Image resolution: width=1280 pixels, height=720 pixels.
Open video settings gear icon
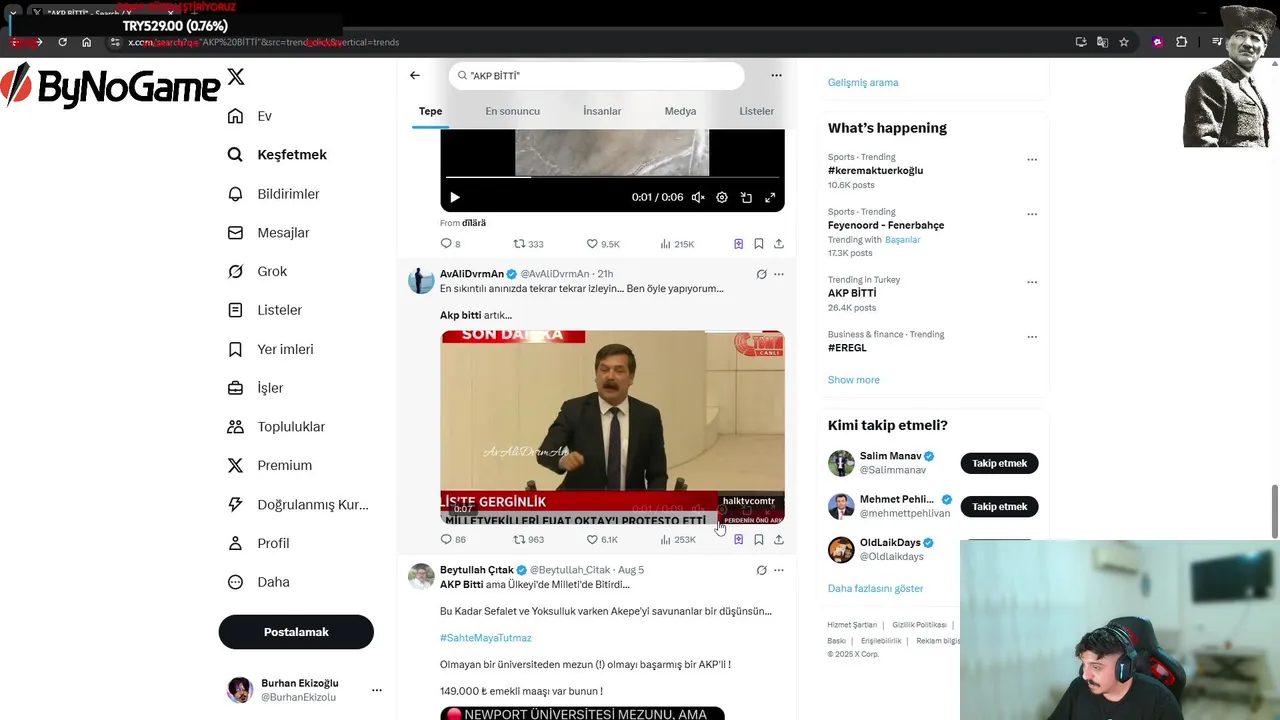(722, 198)
